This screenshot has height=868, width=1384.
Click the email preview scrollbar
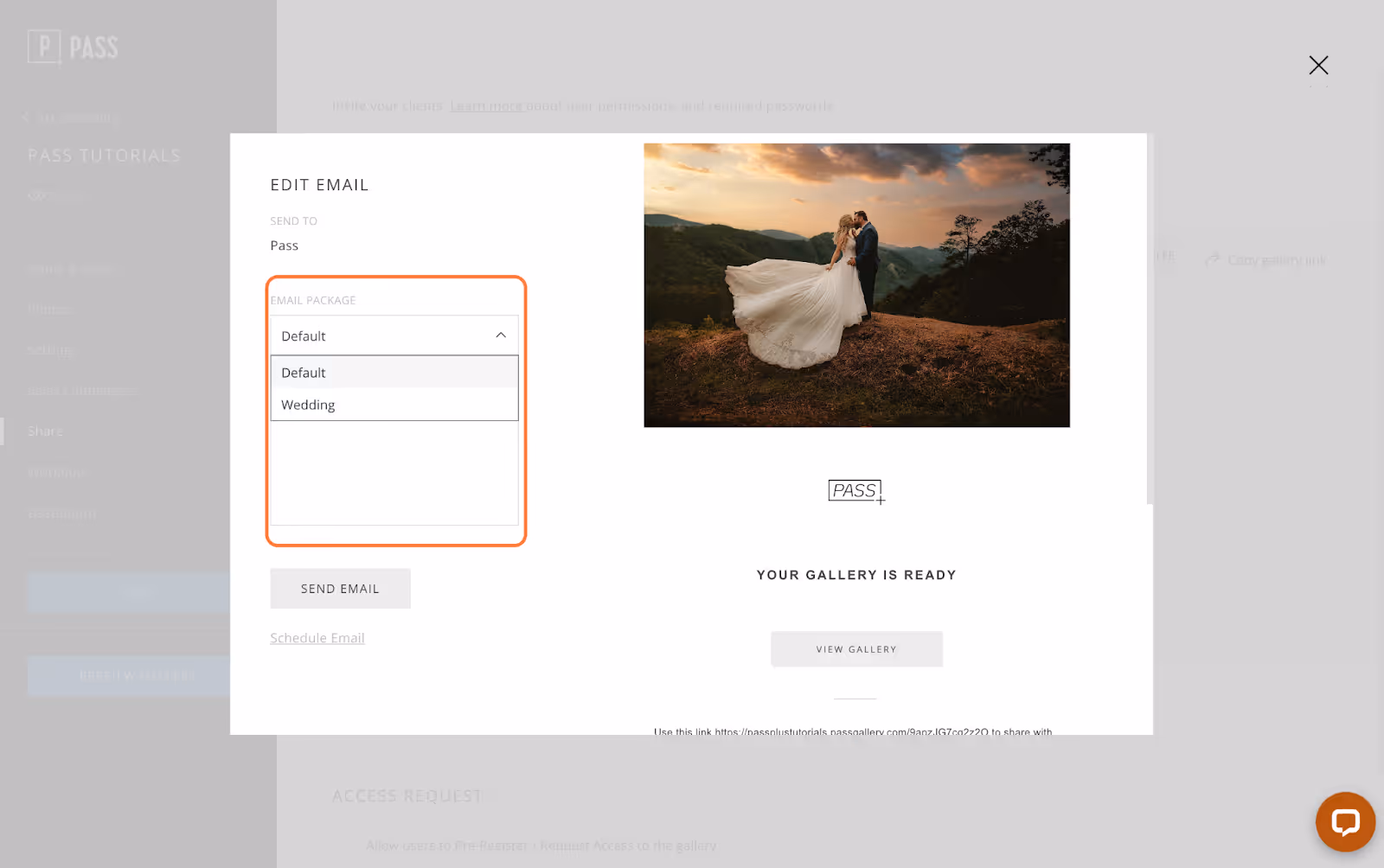click(x=1150, y=320)
